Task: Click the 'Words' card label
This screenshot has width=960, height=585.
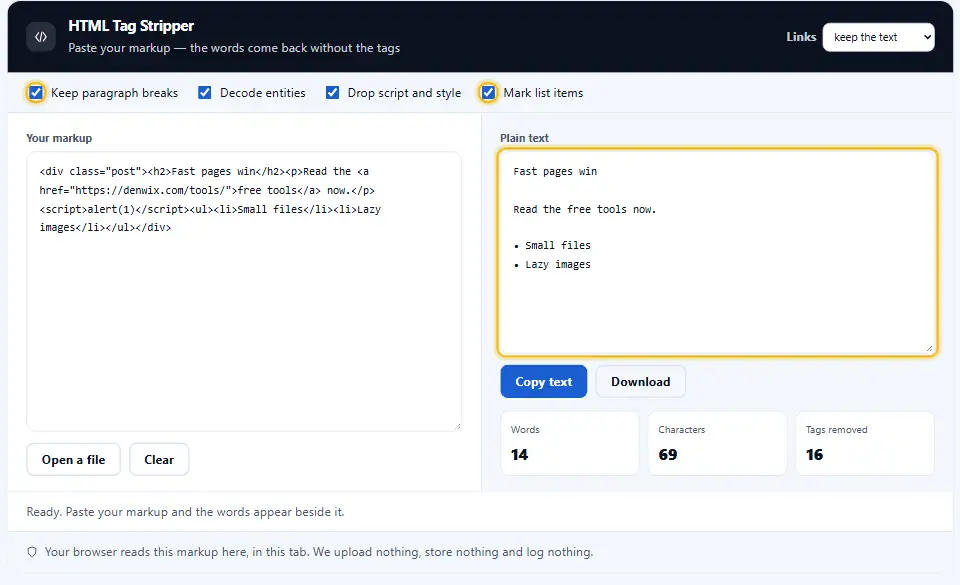Action: point(525,430)
